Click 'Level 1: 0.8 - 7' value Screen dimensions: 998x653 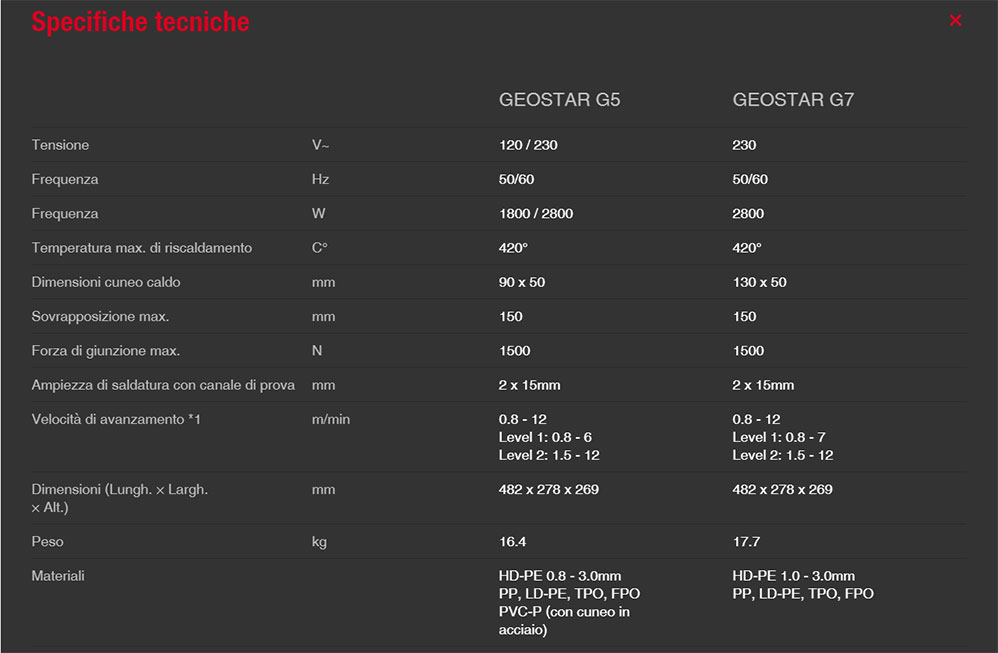(x=778, y=438)
